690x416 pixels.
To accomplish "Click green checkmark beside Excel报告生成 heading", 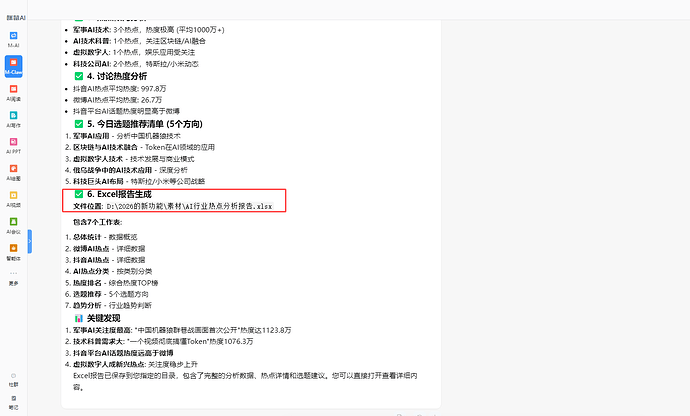I will click(79, 194).
